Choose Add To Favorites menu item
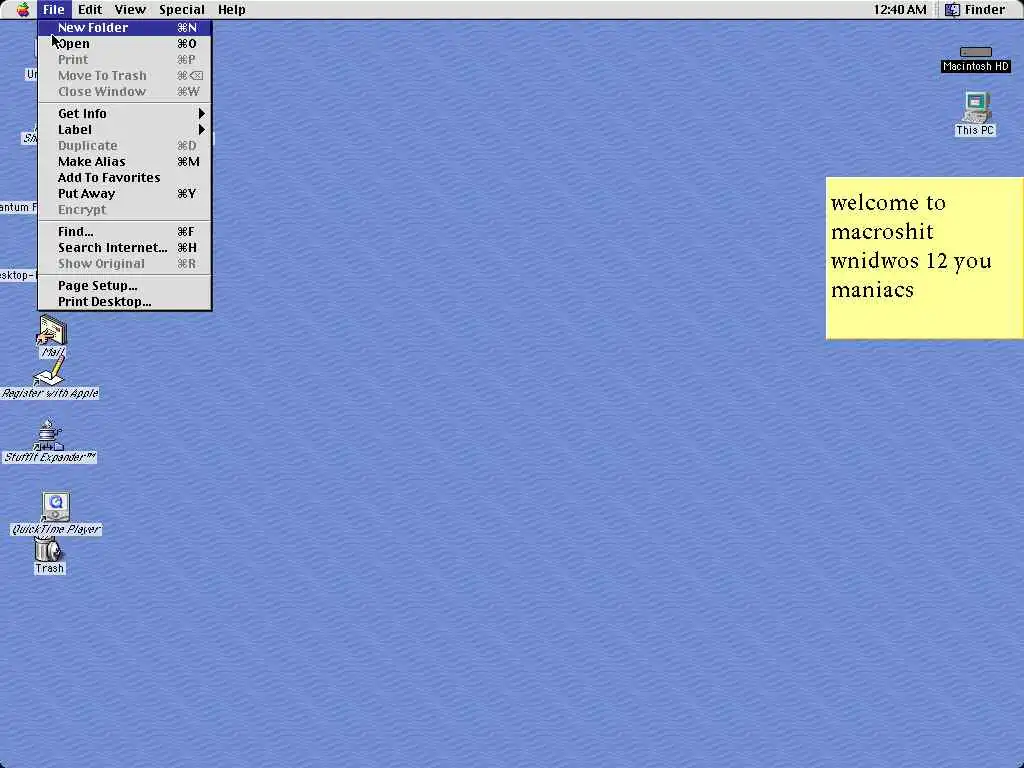 click(125, 178)
